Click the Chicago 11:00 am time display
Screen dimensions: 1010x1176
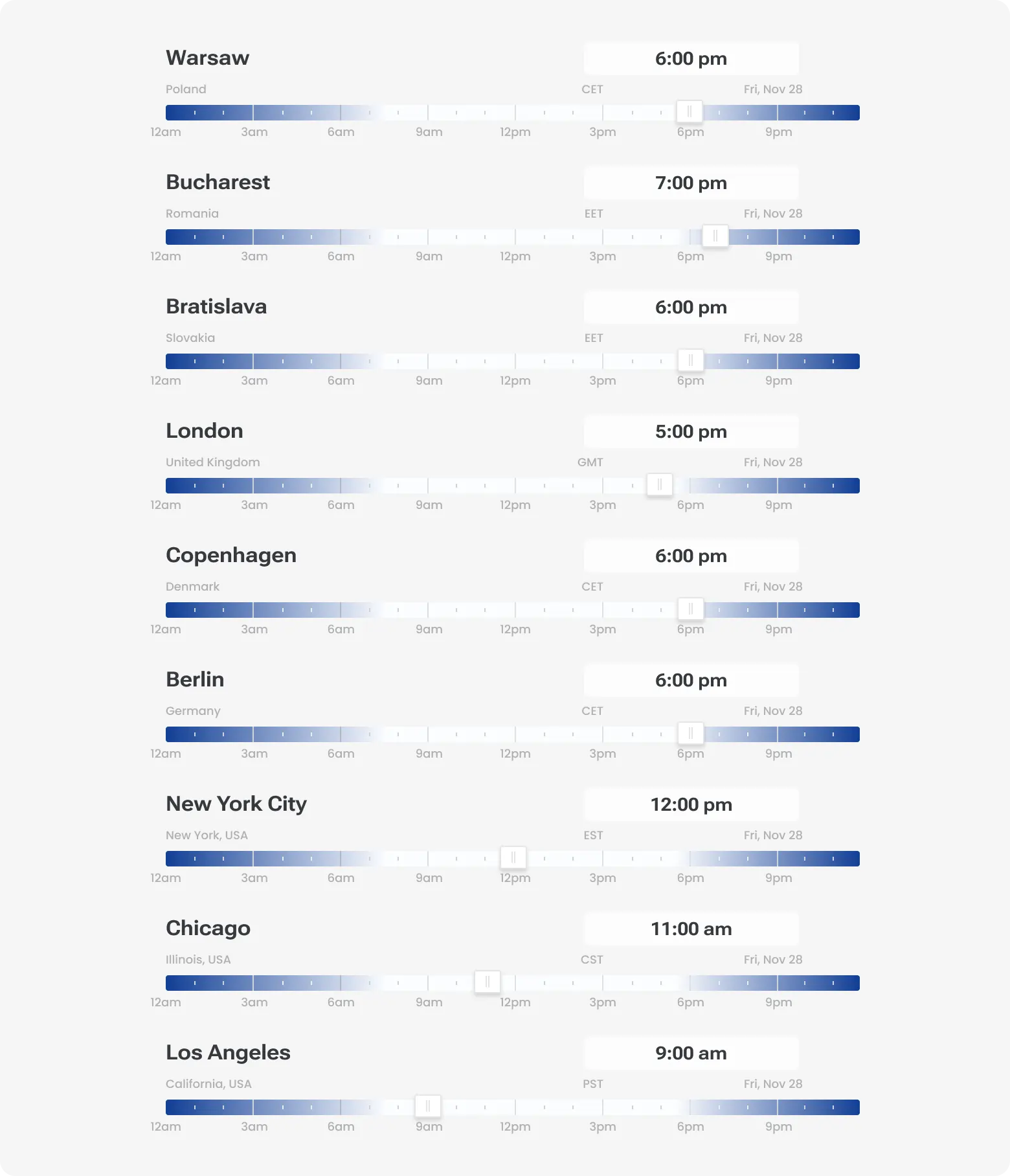tap(691, 929)
